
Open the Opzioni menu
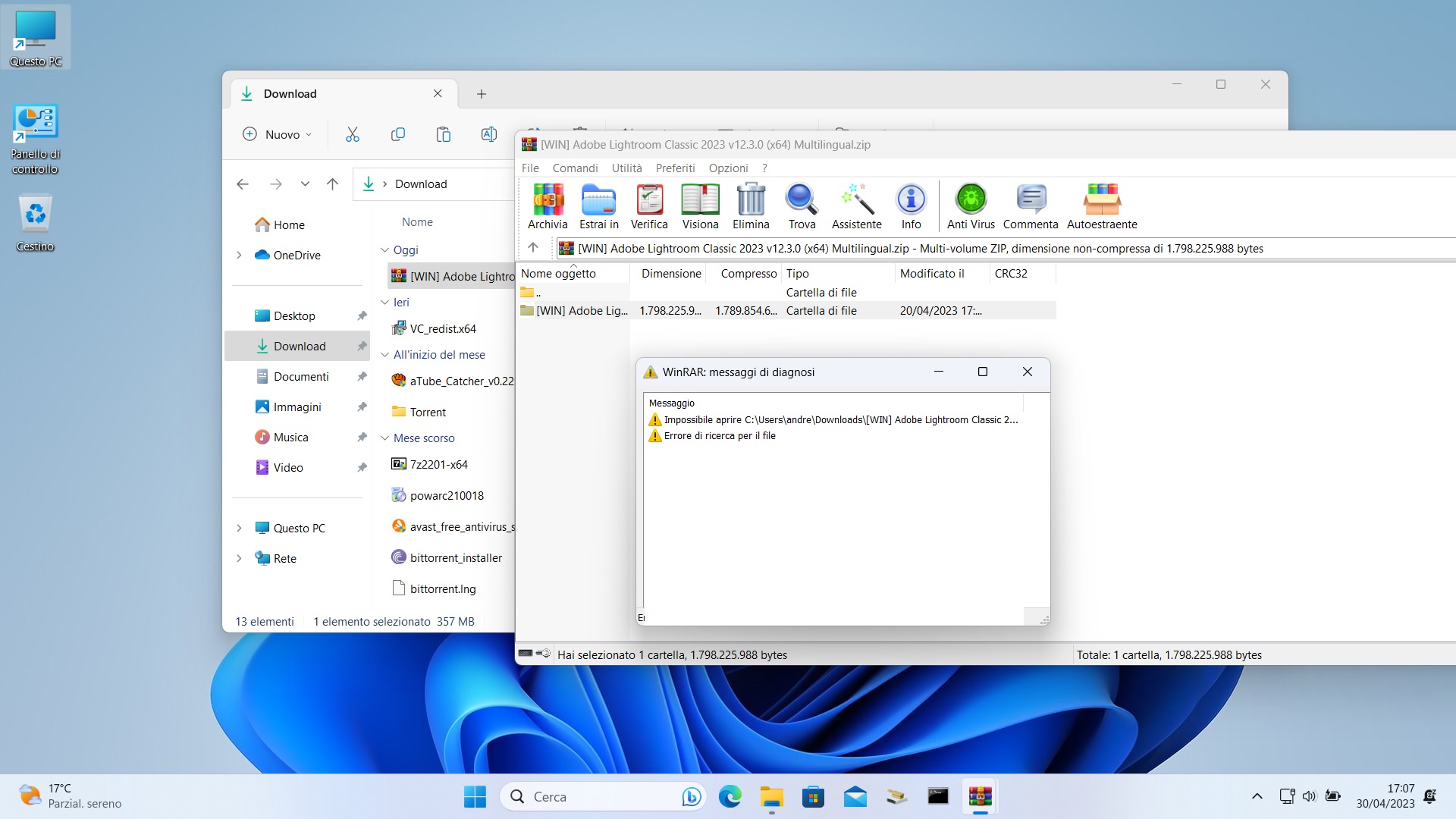pyautogui.click(x=728, y=168)
